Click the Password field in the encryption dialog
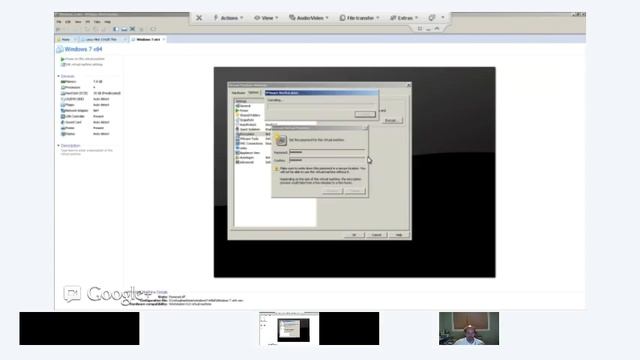The width and height of the screenshot is (640, 360). click(x=327, y=152)
